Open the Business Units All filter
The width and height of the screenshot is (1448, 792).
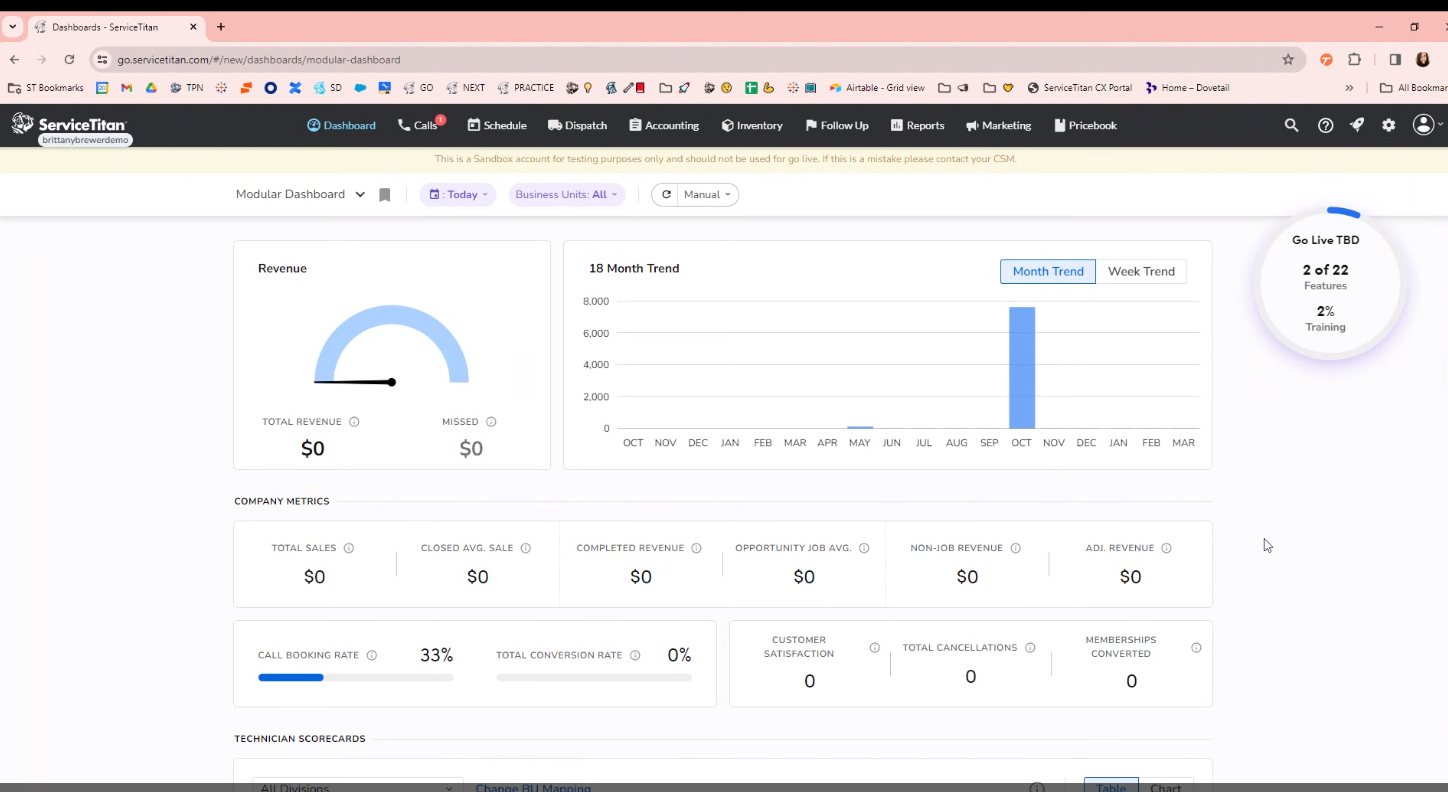pyautogui.click(x=567, y=195)
